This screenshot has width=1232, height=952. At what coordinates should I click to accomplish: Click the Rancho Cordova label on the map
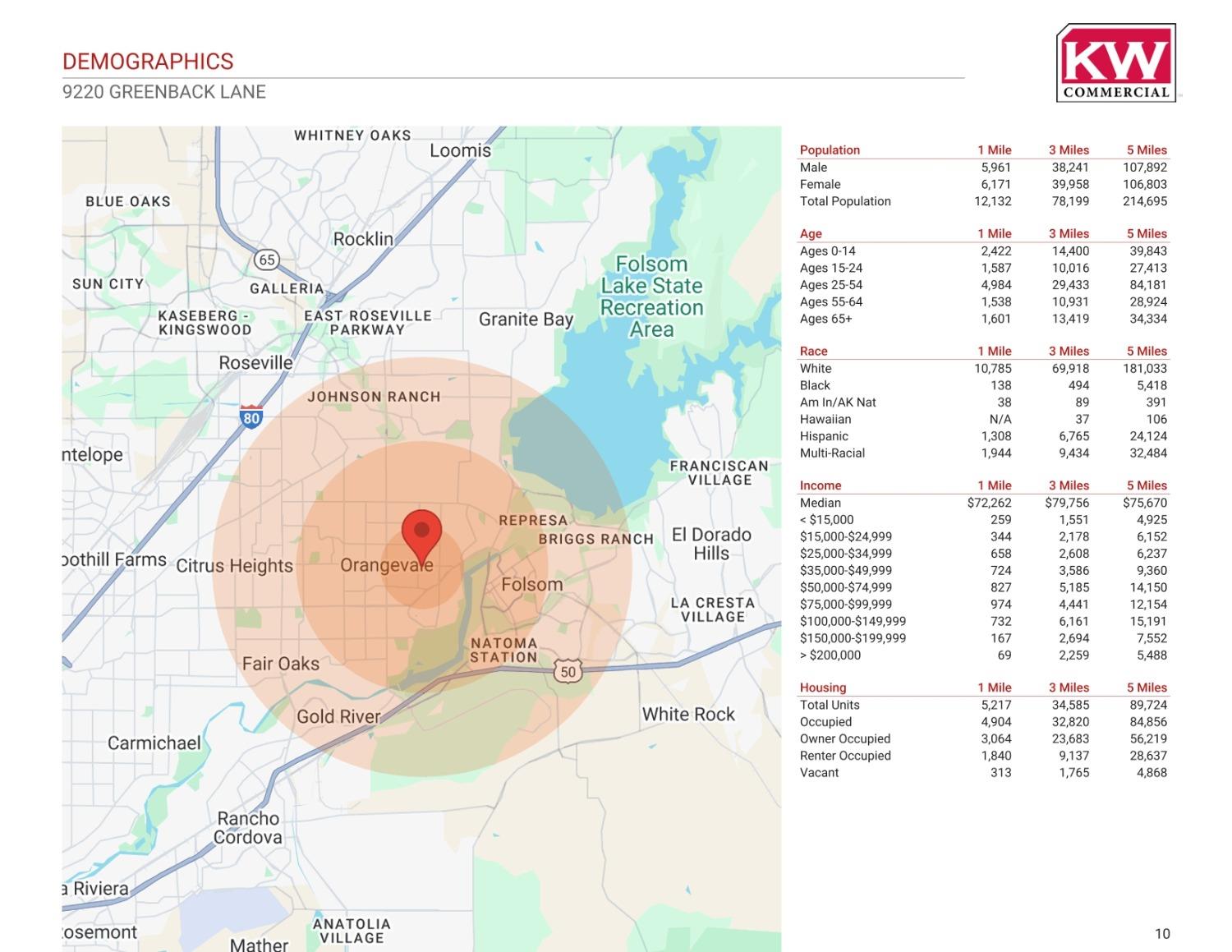coord(248,828)
